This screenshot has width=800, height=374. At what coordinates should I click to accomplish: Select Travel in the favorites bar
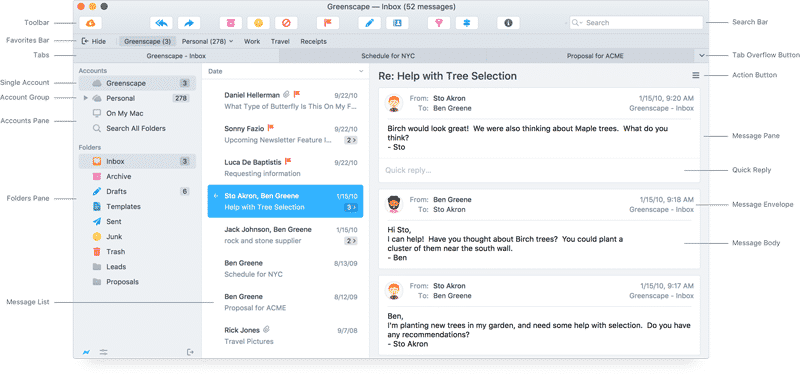[280, 41]
